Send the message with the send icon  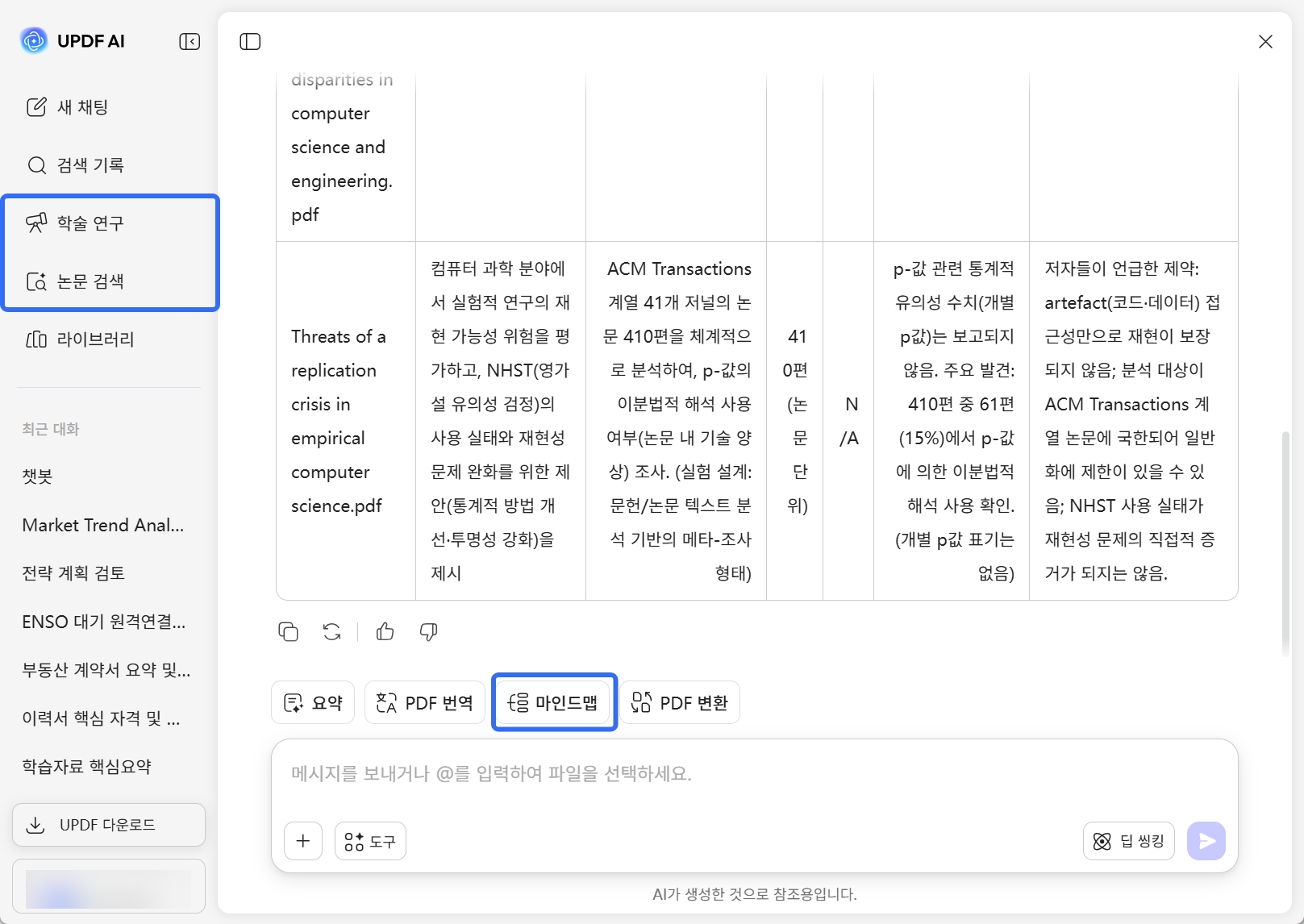point(1206,841)
